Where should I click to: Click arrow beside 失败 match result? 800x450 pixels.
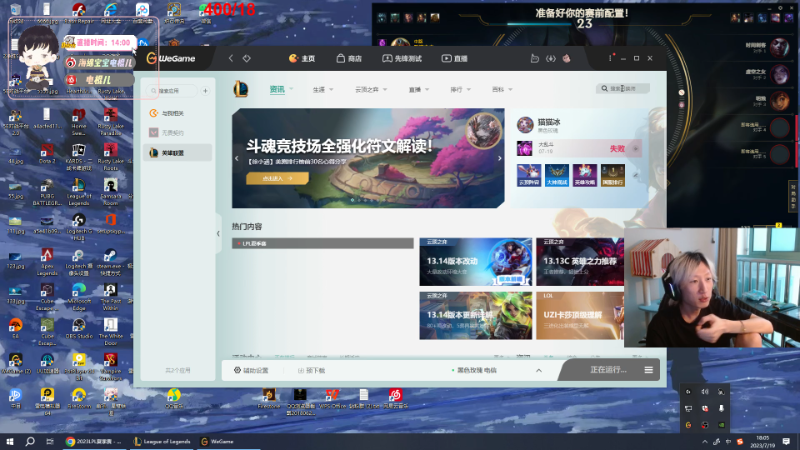(636, 148)
